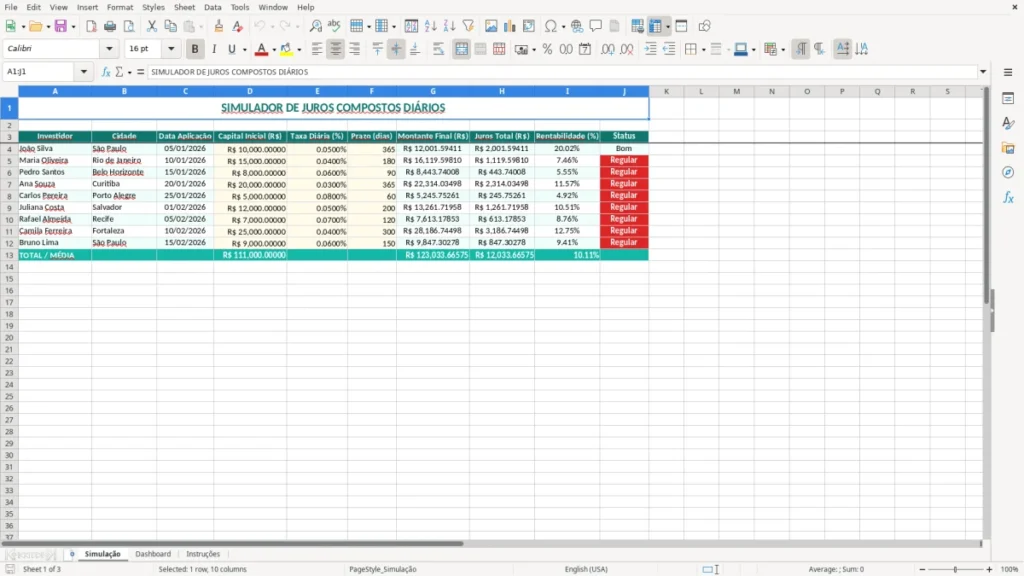Toggle Underline formatting
This screenshot has width=1024, height=576.
pos(231,49)
